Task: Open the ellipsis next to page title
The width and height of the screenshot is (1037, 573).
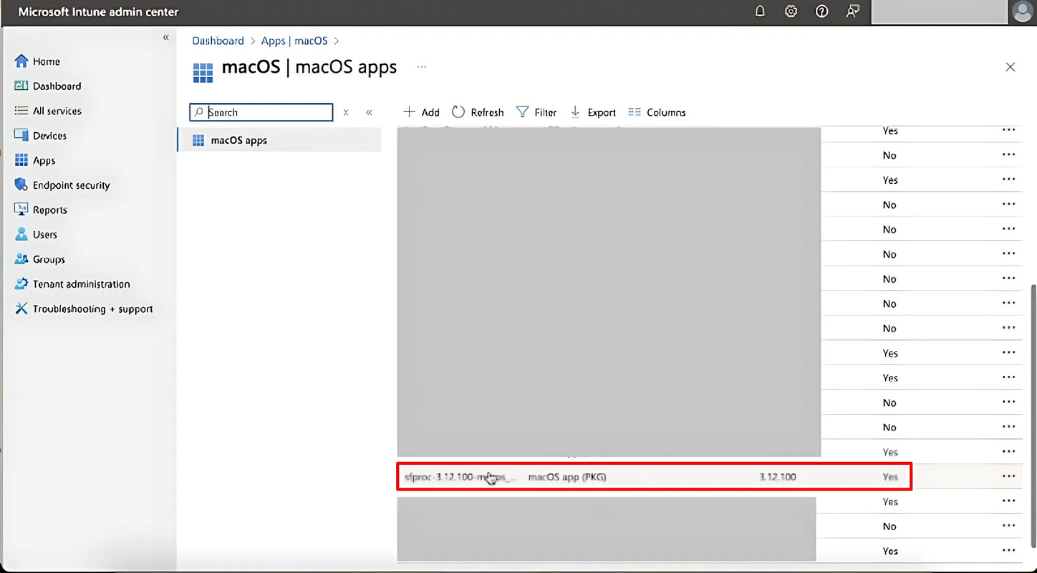Action: (421, 67)
